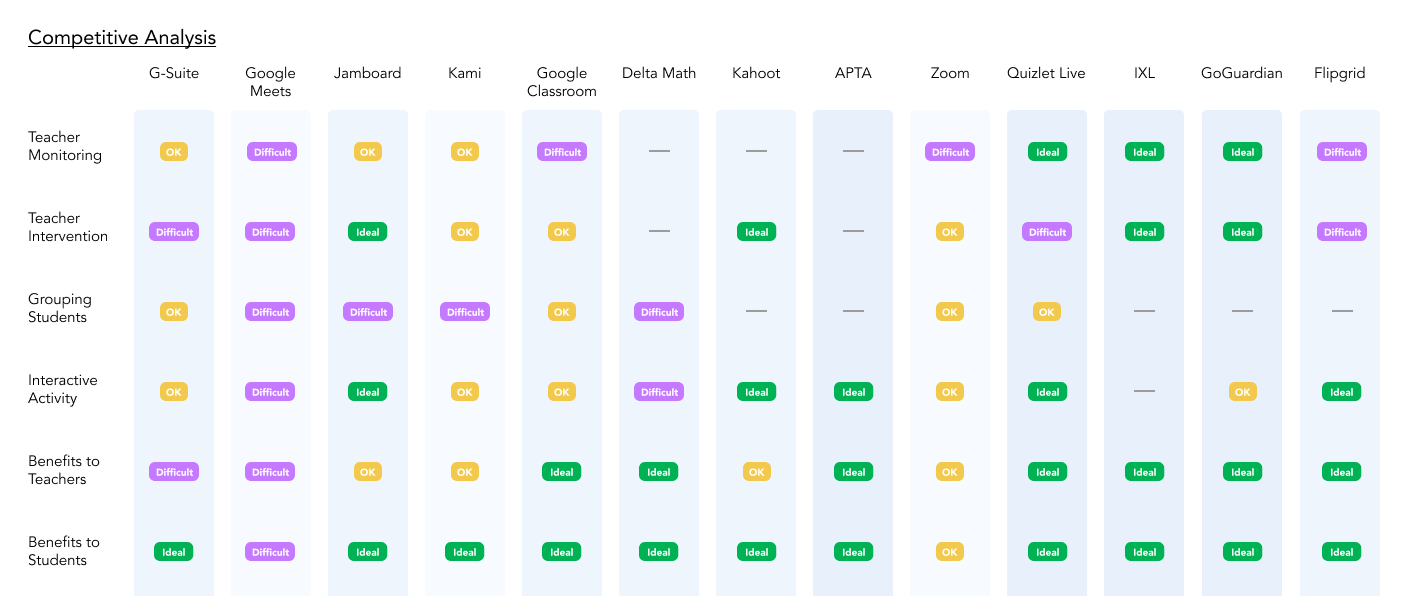Viewport: 1404px width, 596px height.
Task: Select the Grouping Students row label
Action: tap(59, 308)
